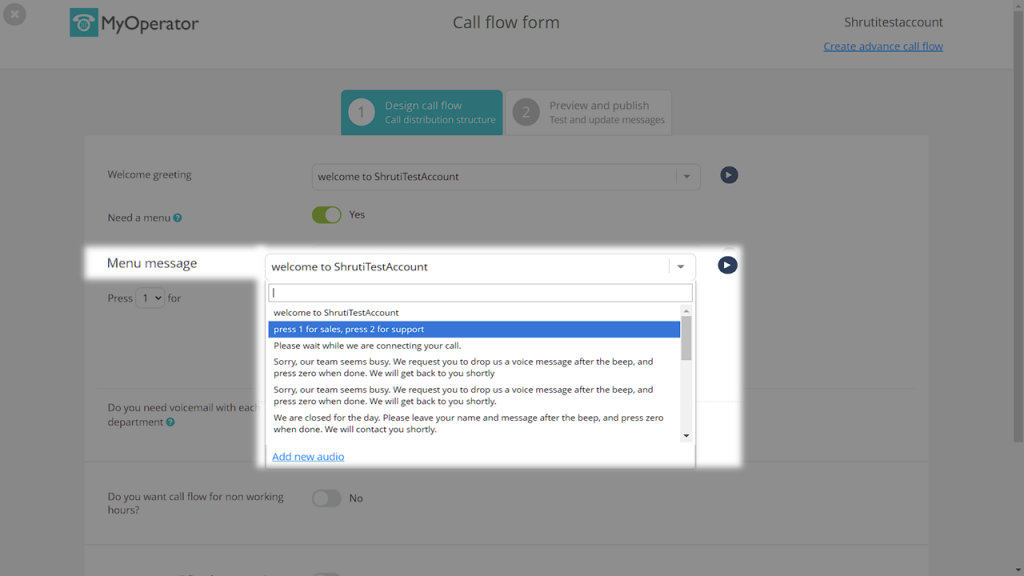1024x576 pixels.
Task: Expand the "Press 1 for" number selector
Action: 149,297
